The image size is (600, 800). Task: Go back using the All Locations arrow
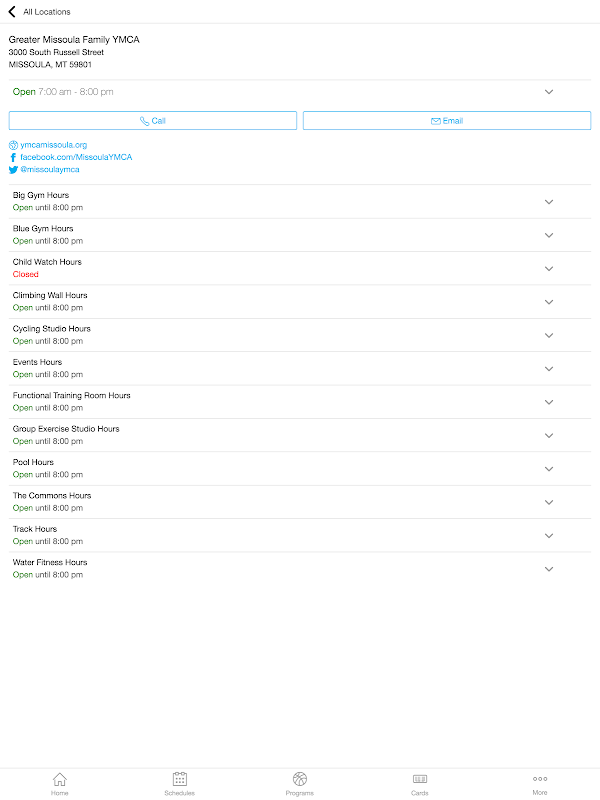(x=12, y=11)
